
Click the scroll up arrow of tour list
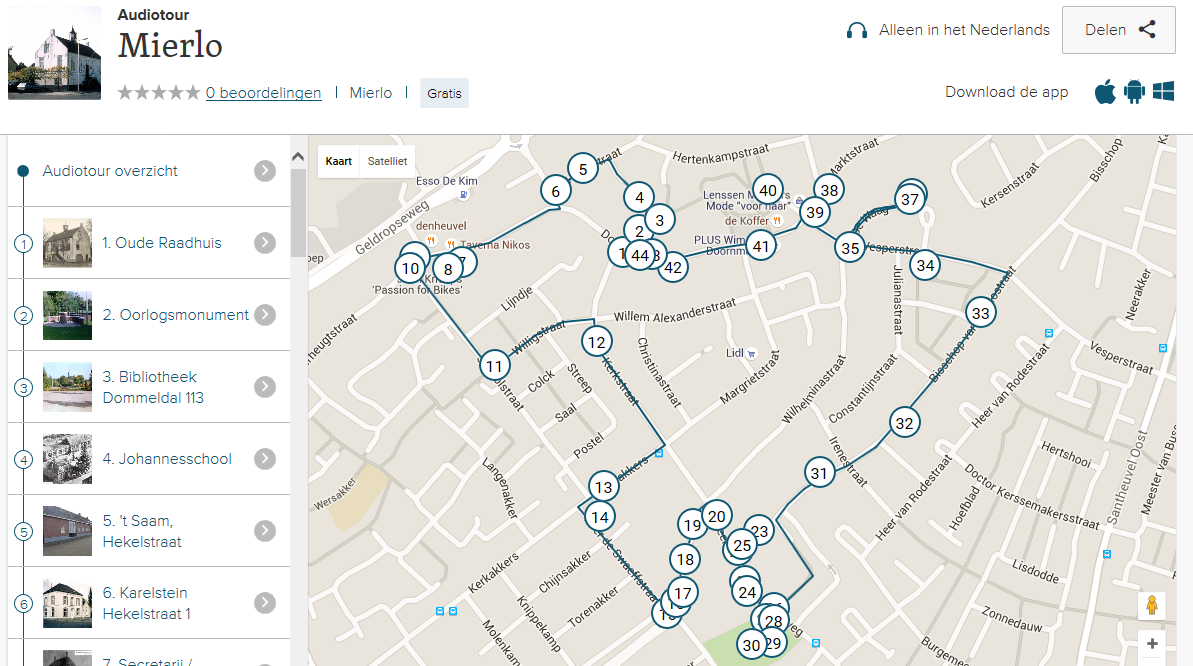click(298, 157)
